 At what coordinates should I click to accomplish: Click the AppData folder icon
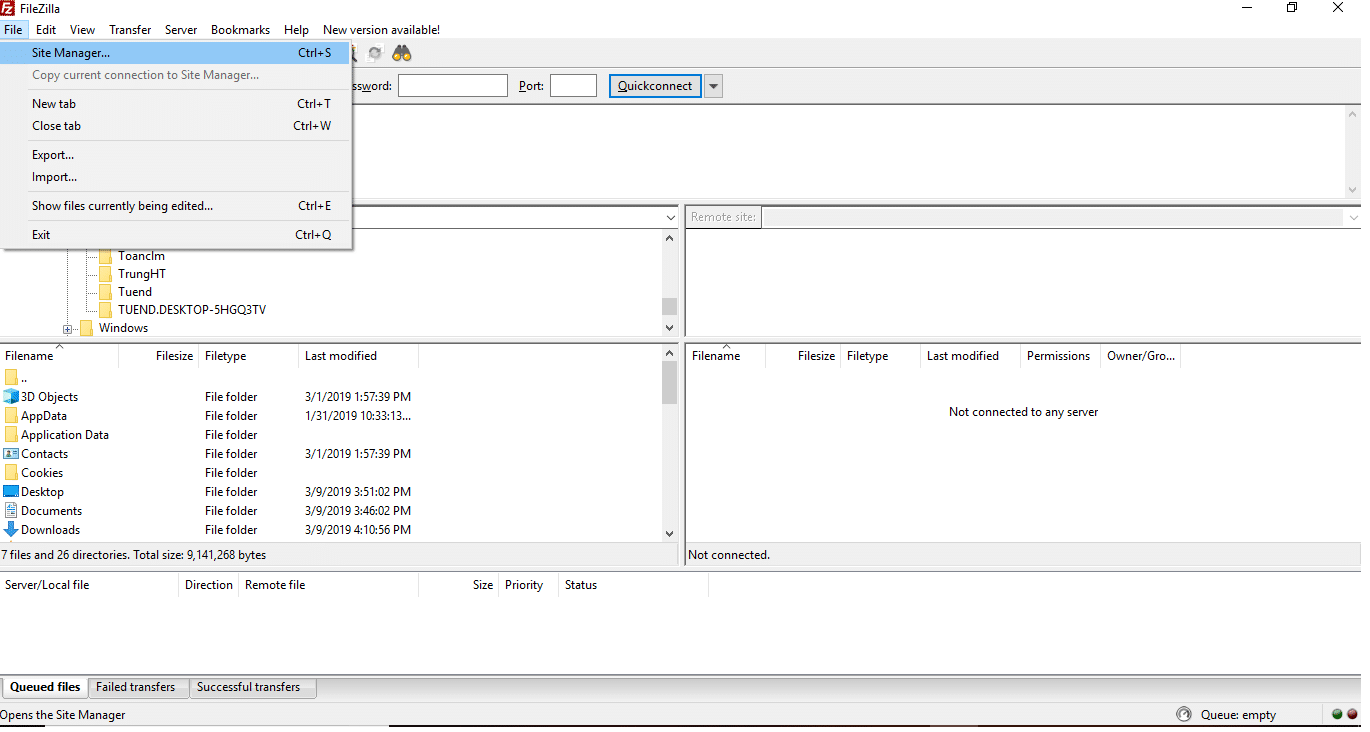[x=11, y=416]
